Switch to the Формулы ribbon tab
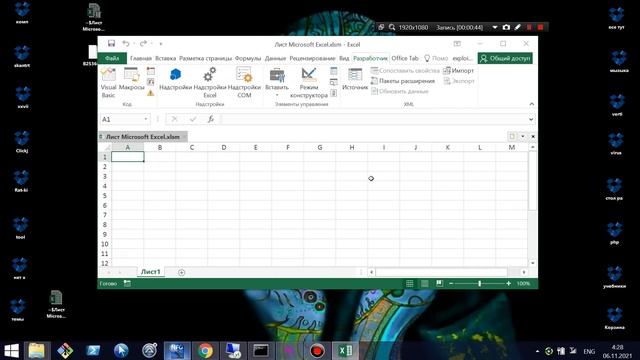This screenshot has width=640, height=360. pos(248,58)
